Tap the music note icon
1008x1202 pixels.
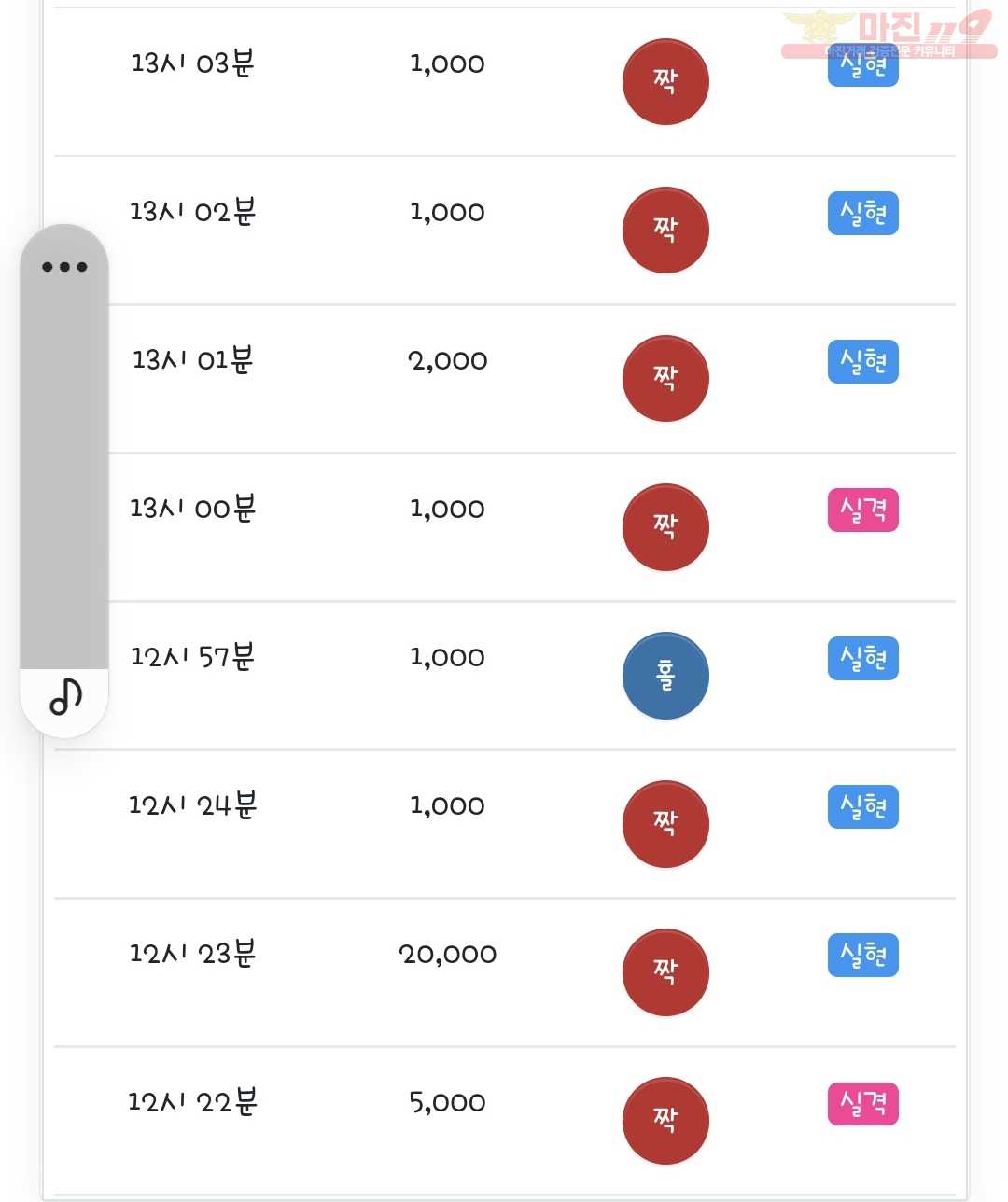click(65, 696)
